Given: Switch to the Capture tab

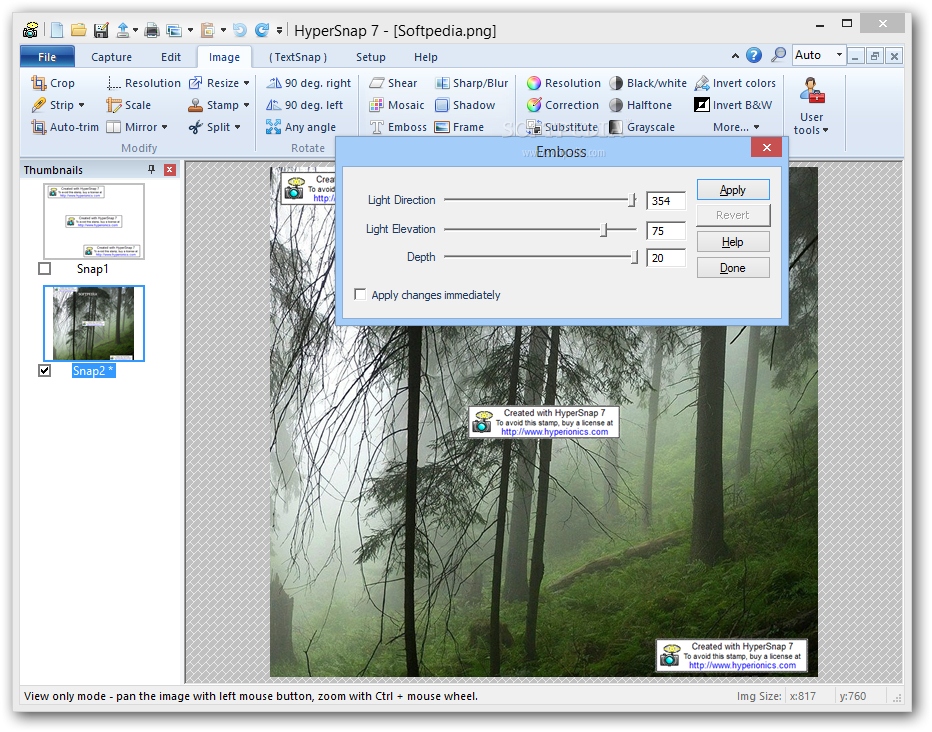Looking at the screenshot, I should point(111,57).
